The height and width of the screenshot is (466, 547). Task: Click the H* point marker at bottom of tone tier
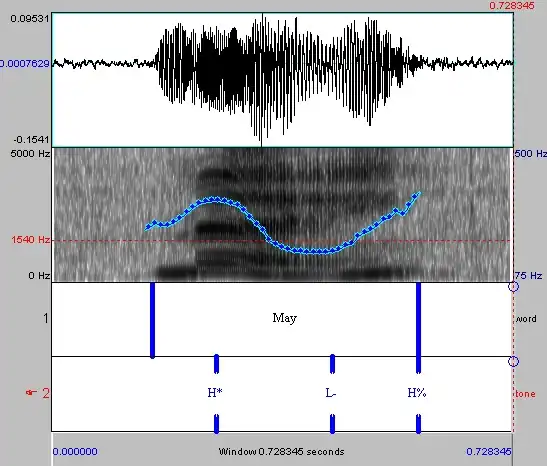216,424
